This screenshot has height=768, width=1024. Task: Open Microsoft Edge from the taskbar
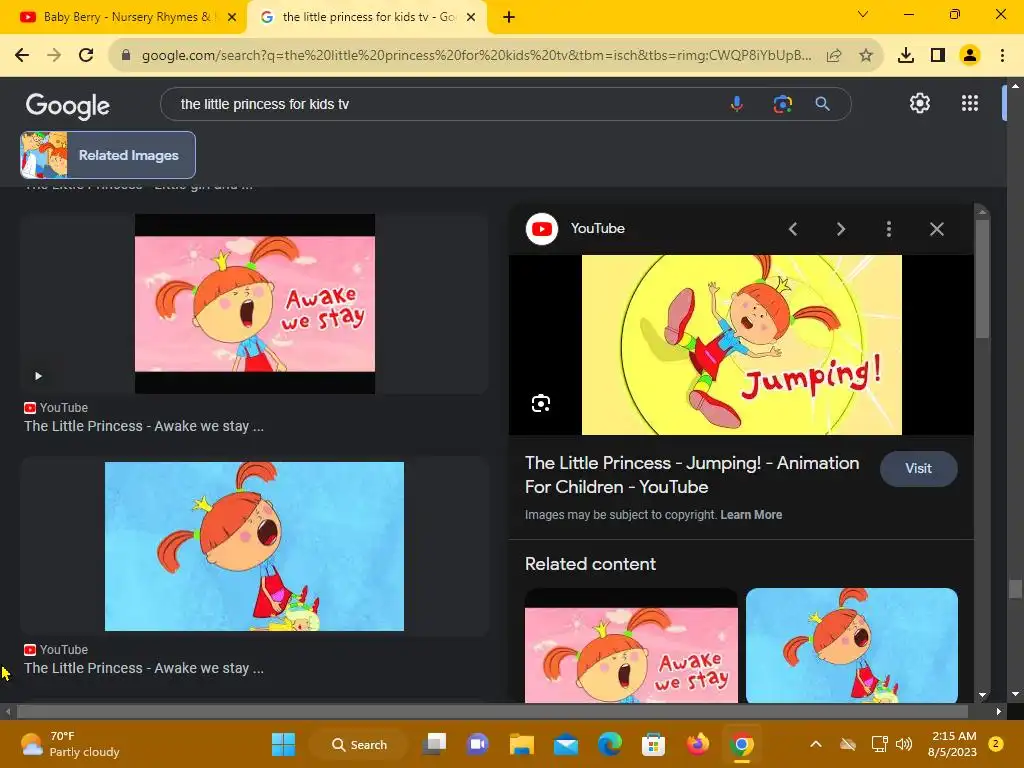pos(609,744)
